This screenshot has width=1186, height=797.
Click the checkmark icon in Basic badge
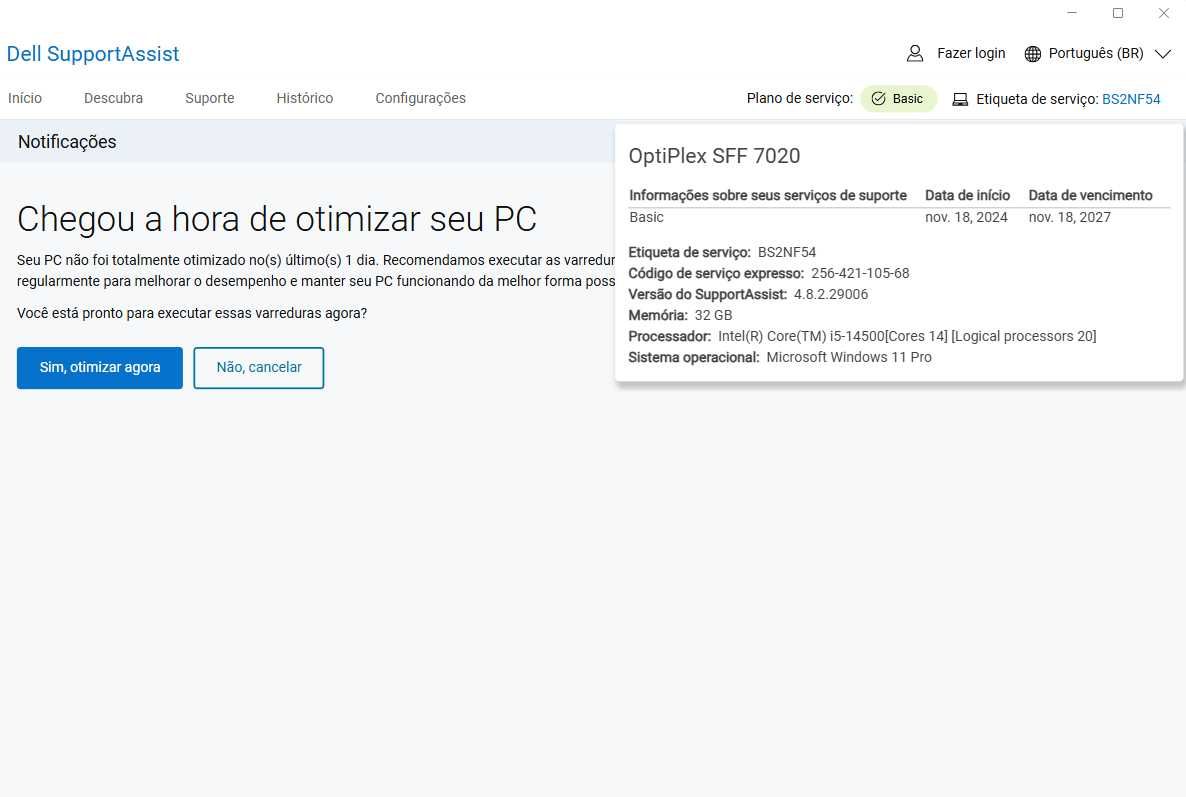pyautogui.click(x=878, y=98)
